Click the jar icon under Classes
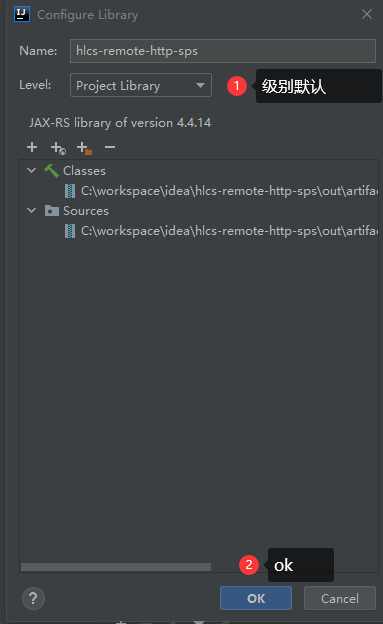The height and width of the screenshot is (624, 383). pyautogui.click(x=70, y=191)
